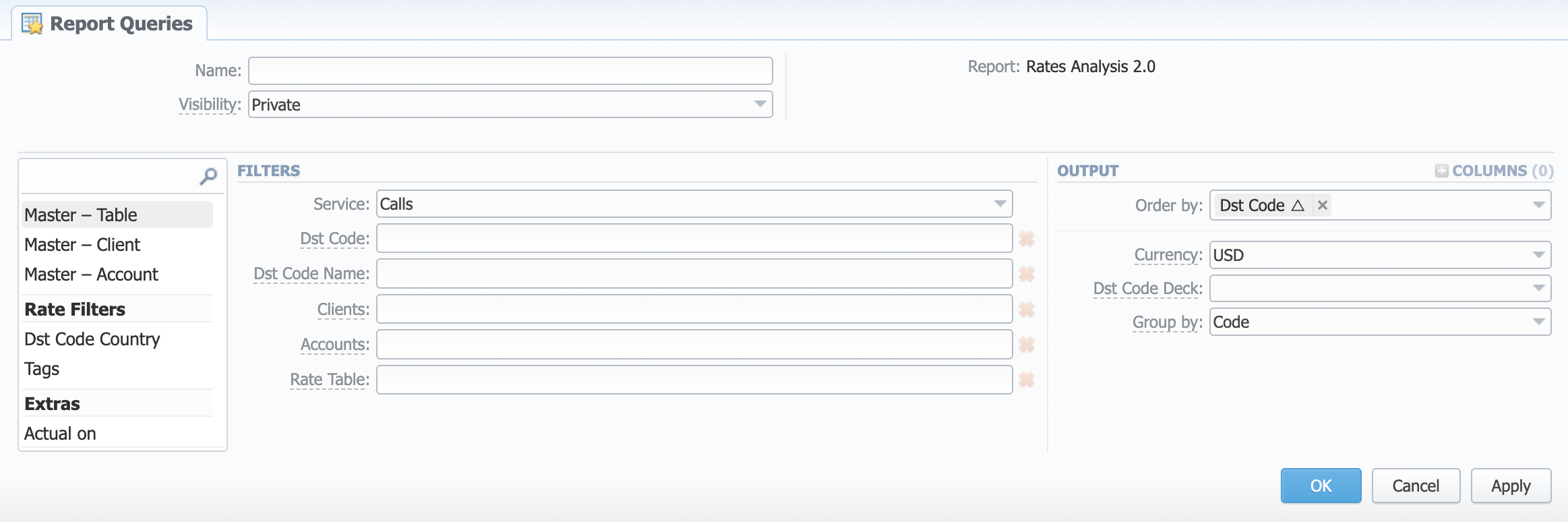This screenshot has height=522, width=1568.
Task: Select Master – Table in sidebar
Action: (x=117, y=214)
